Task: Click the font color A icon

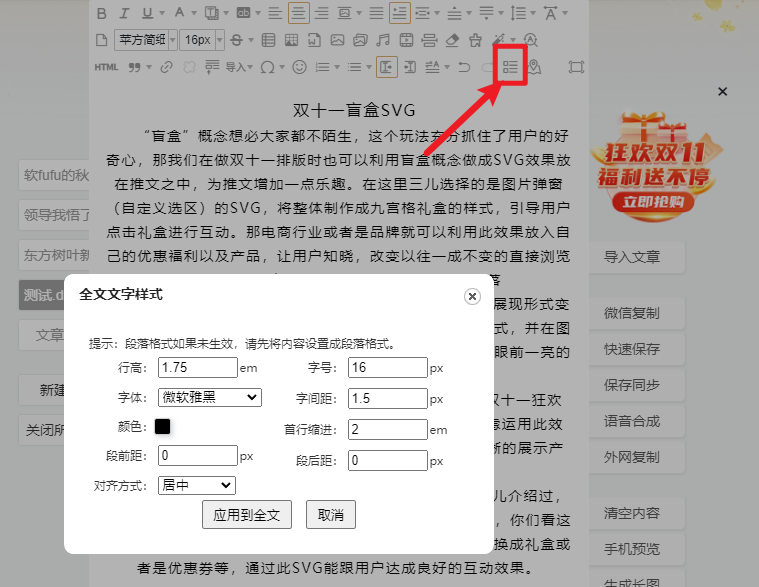Action: coord(180,14)
